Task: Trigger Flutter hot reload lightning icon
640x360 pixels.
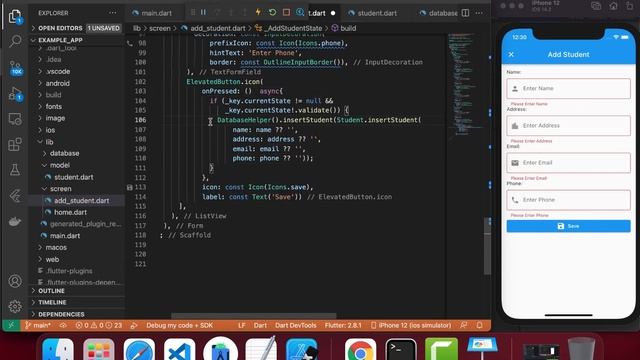Action: [258, 13]
